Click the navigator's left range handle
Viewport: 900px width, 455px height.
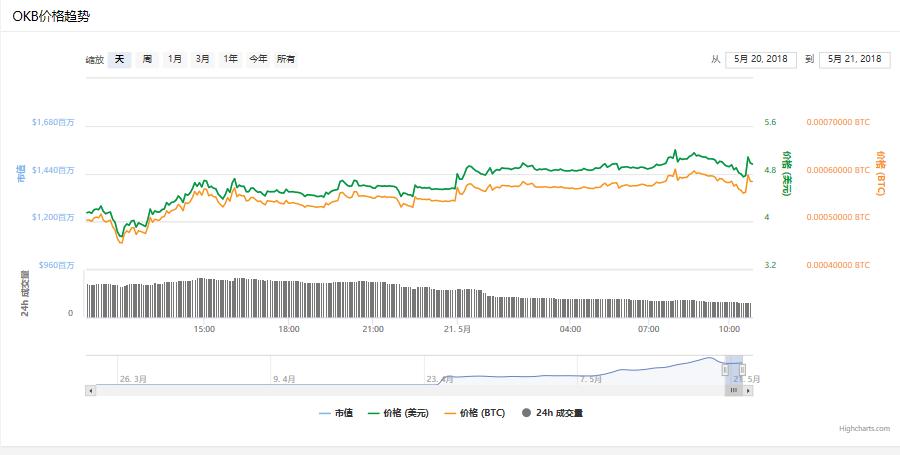coord(727,369)
